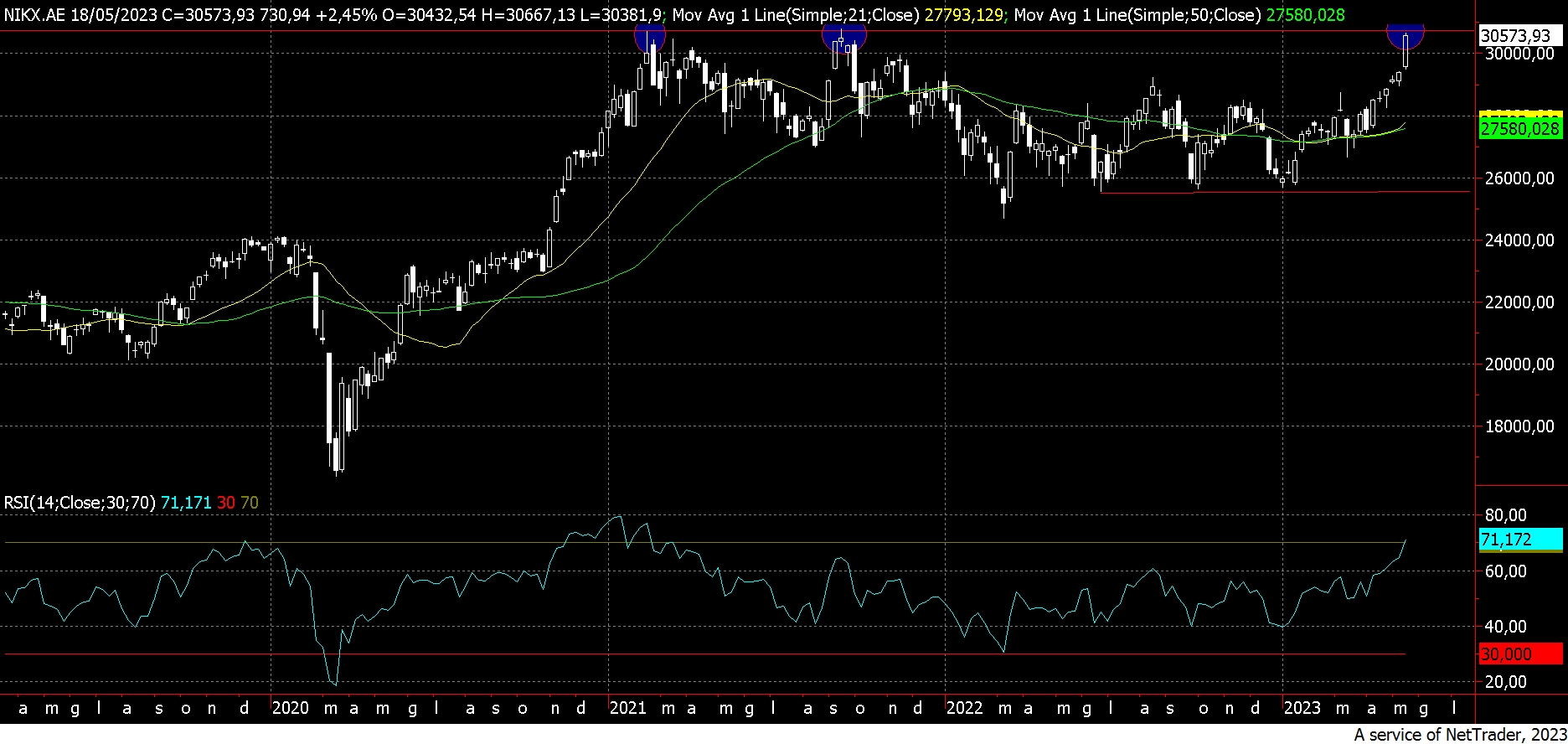1568x744 pixels.
Task: Click the yellow 27793,129 moving average value
Action: tap(963, 15)
